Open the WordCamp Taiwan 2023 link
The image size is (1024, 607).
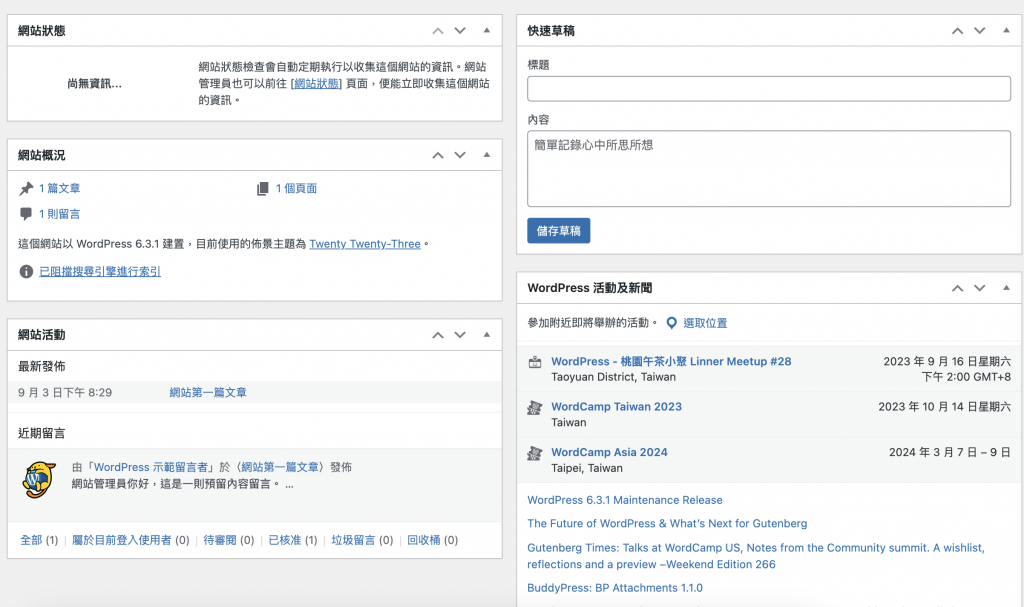616,406
